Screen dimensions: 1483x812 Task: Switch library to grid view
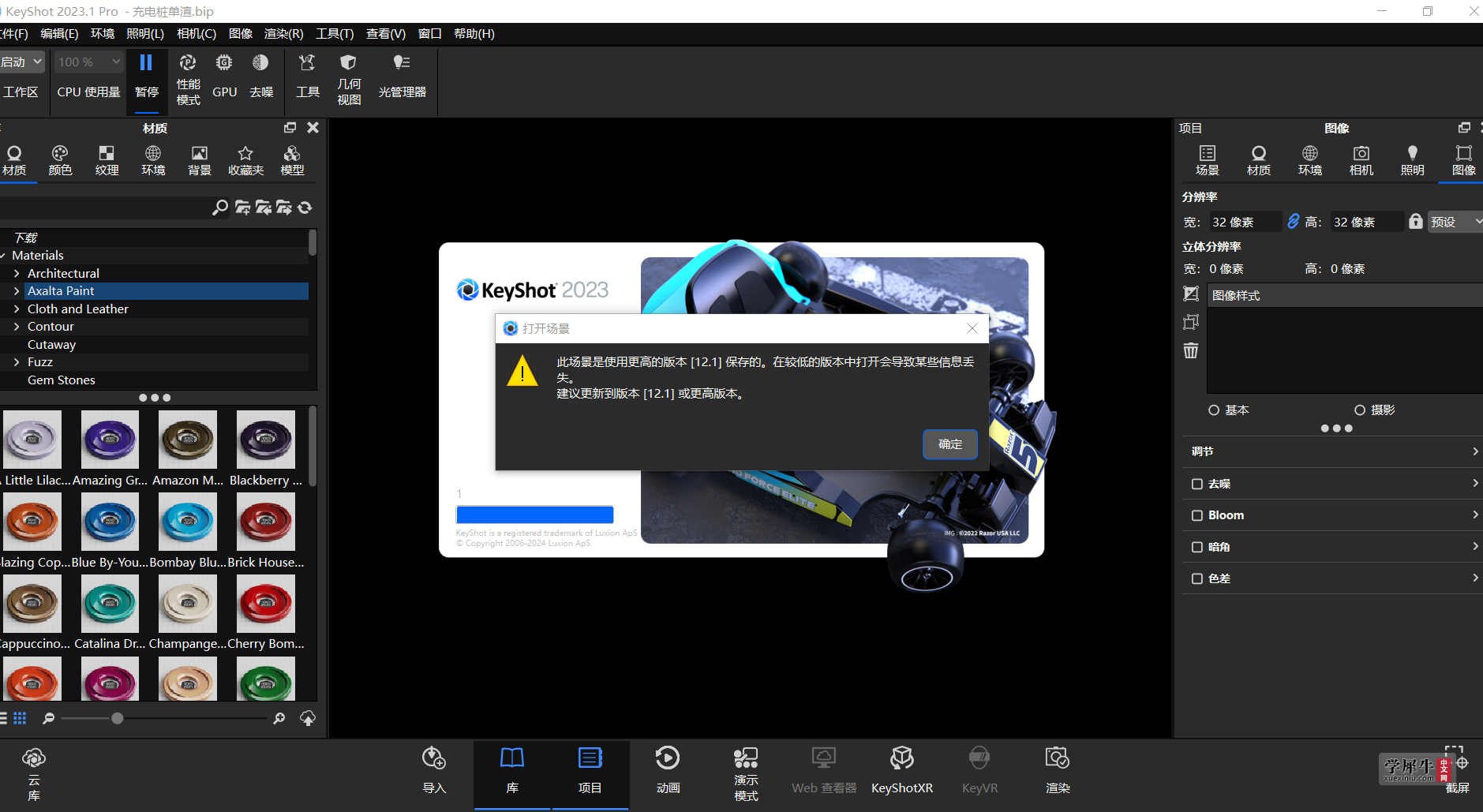[x=20, y=718]
